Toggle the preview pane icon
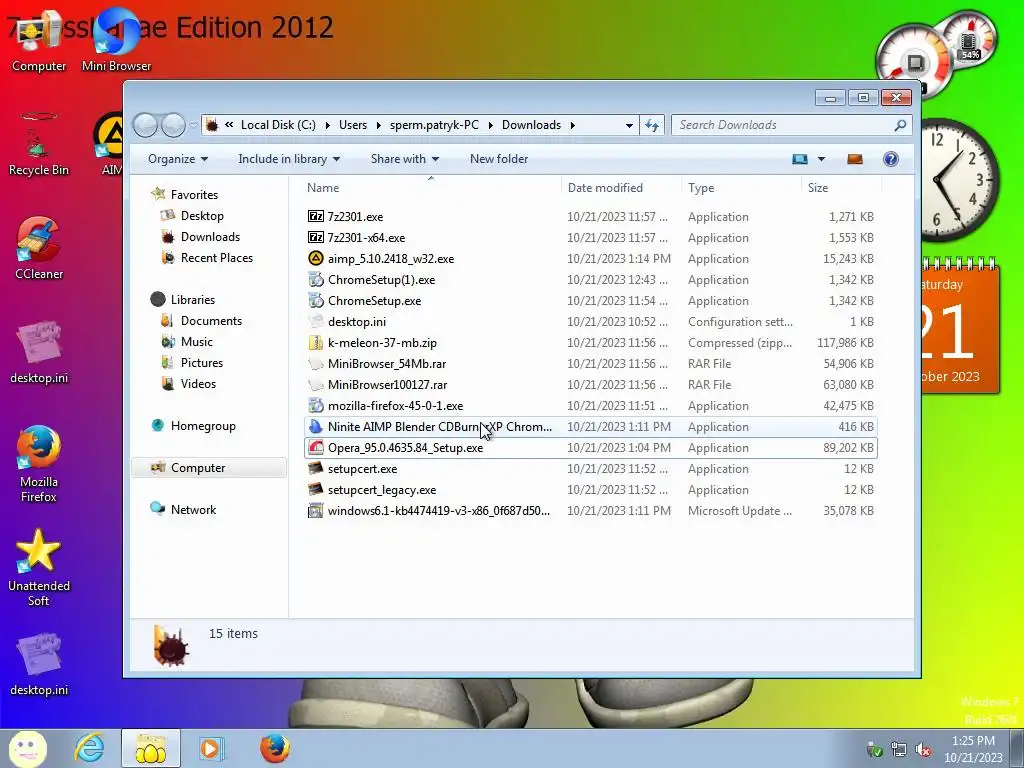 (855, 159)
